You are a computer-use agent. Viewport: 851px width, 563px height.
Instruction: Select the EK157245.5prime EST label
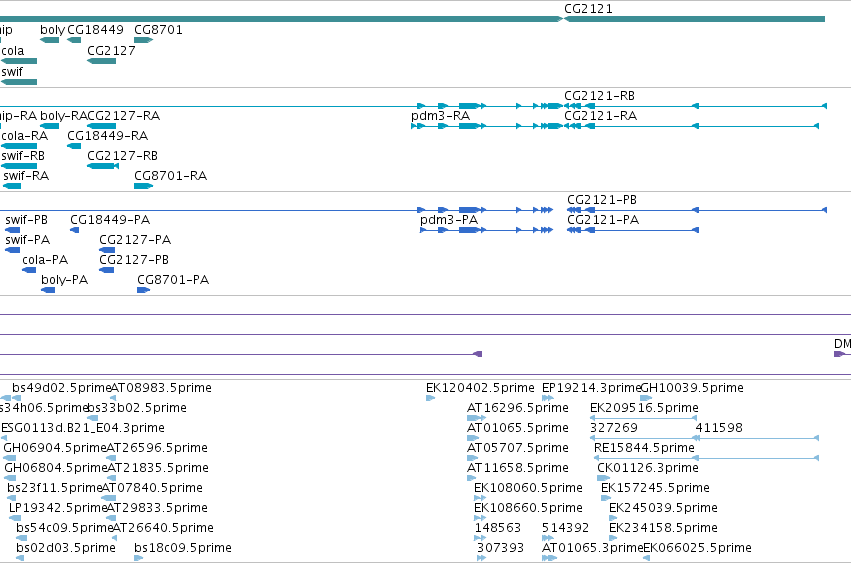pyautogui.click(x=656, y=489)
